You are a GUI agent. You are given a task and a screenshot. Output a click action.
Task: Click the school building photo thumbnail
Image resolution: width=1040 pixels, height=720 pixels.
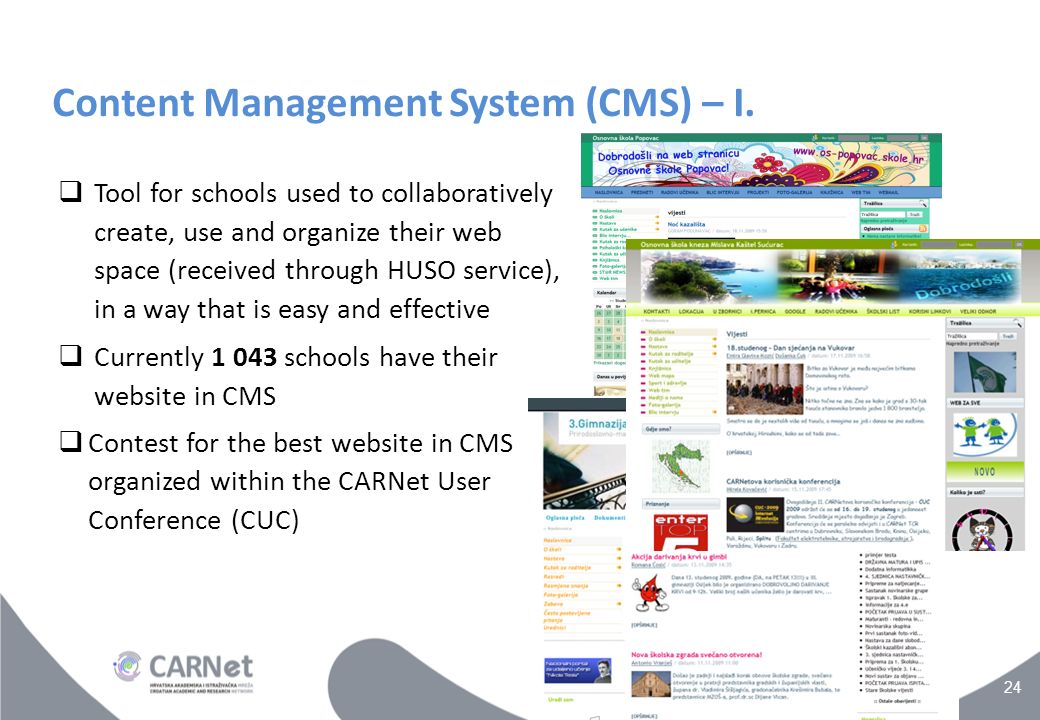coord(651,684)
